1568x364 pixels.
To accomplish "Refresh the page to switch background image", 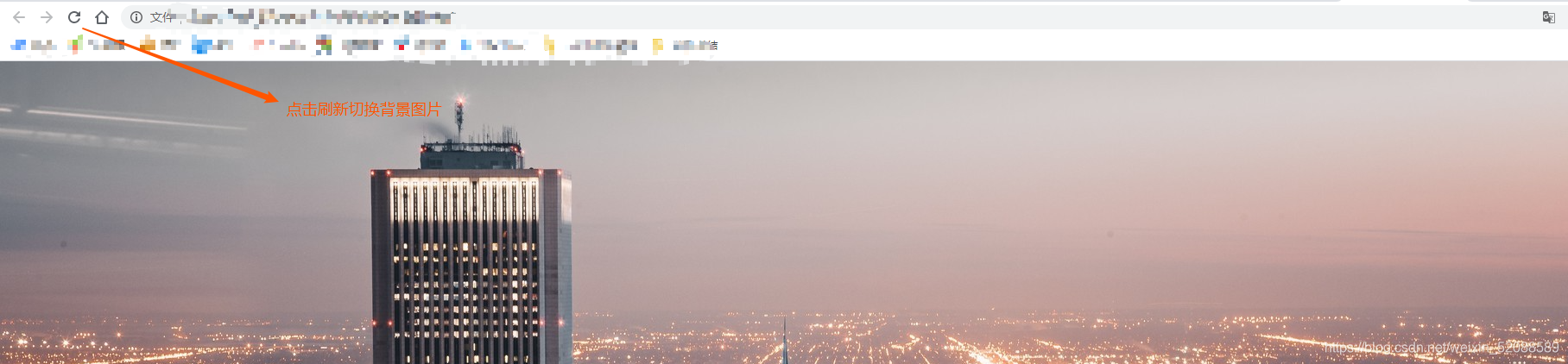I will click(74, 17).
